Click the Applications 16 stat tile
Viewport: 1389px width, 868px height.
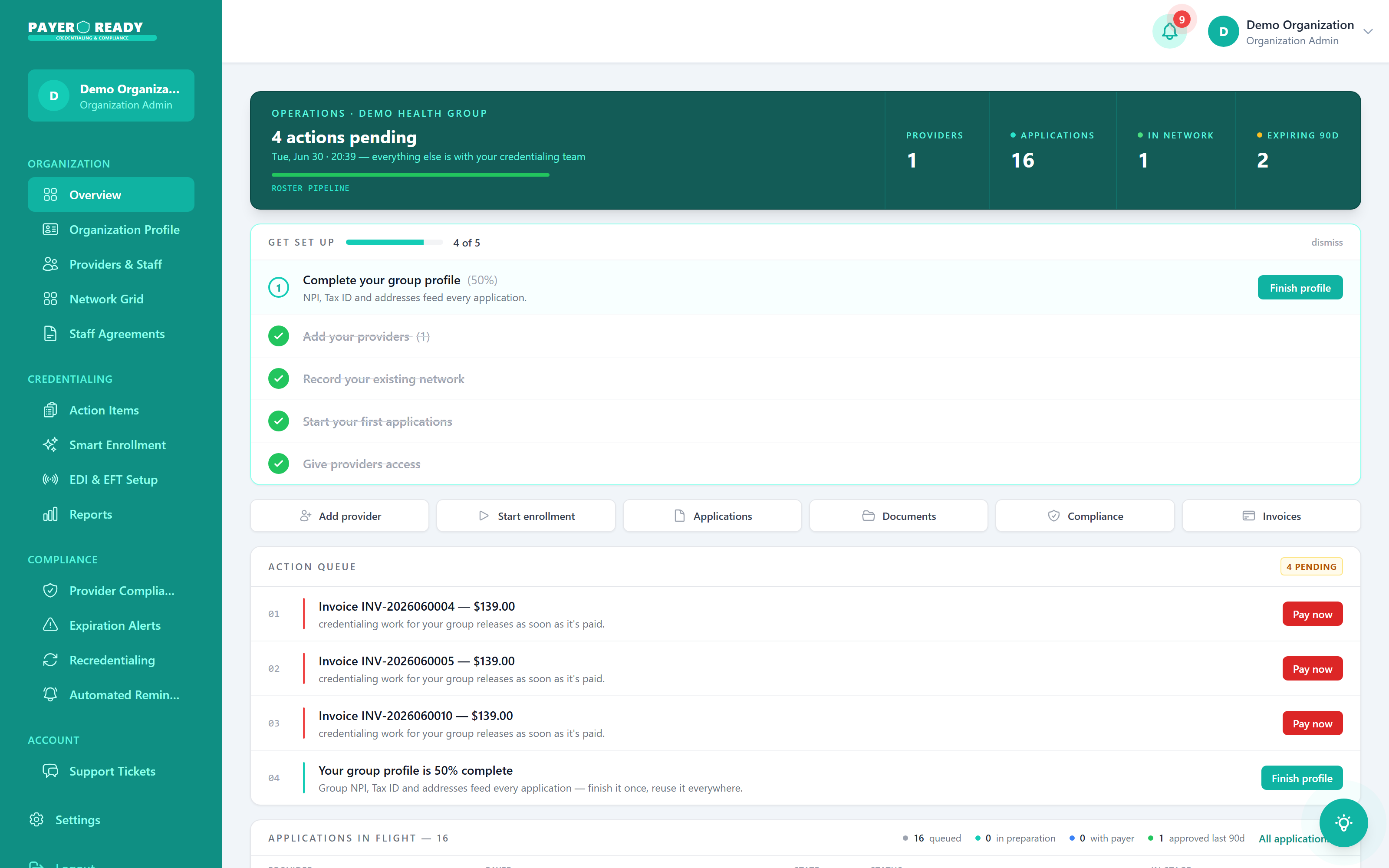pyautogui.click(x=1053, y=151)
